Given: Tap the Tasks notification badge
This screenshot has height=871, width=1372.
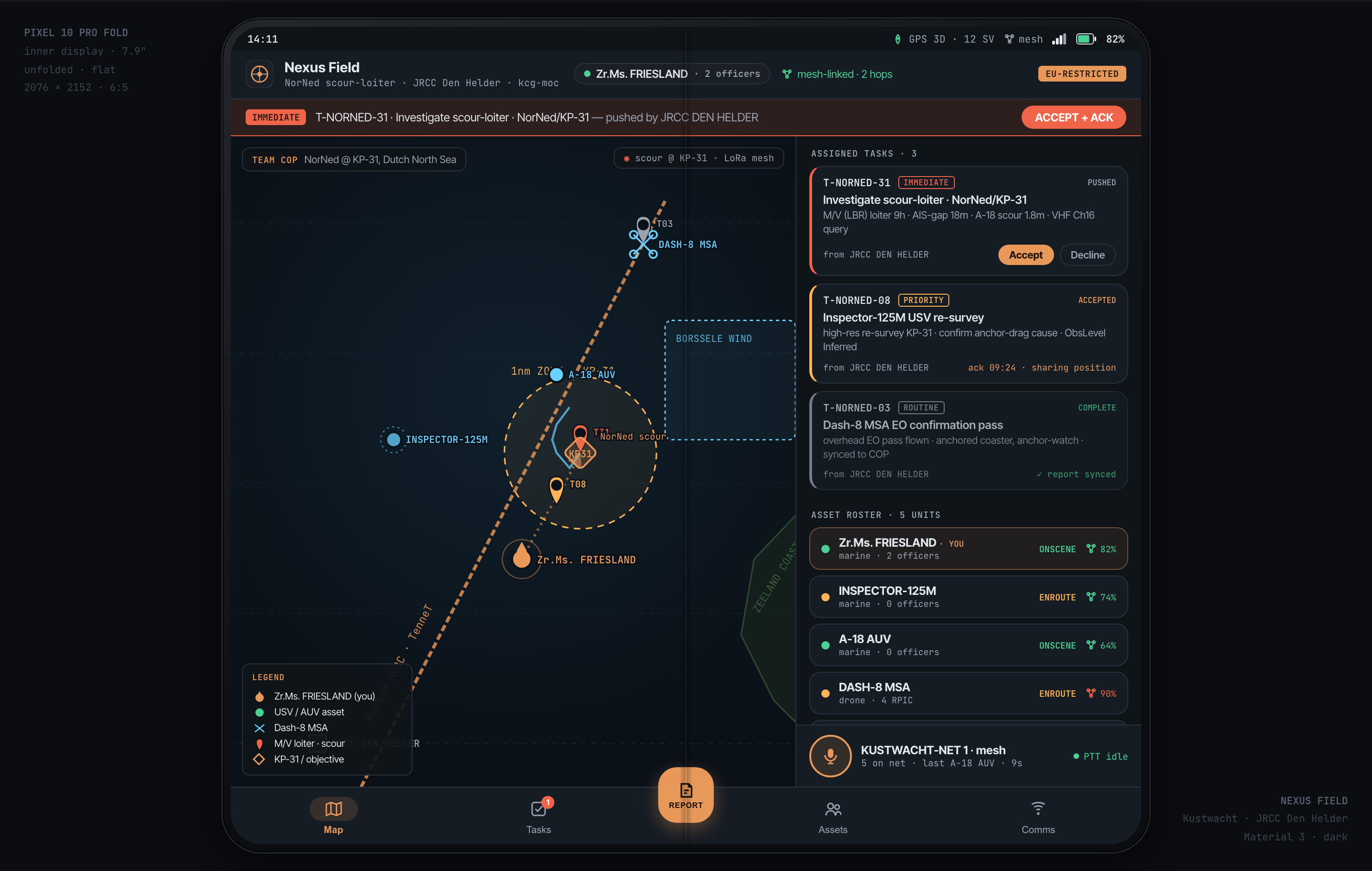Looking at the screenshot, I should [x=547, y=802].
